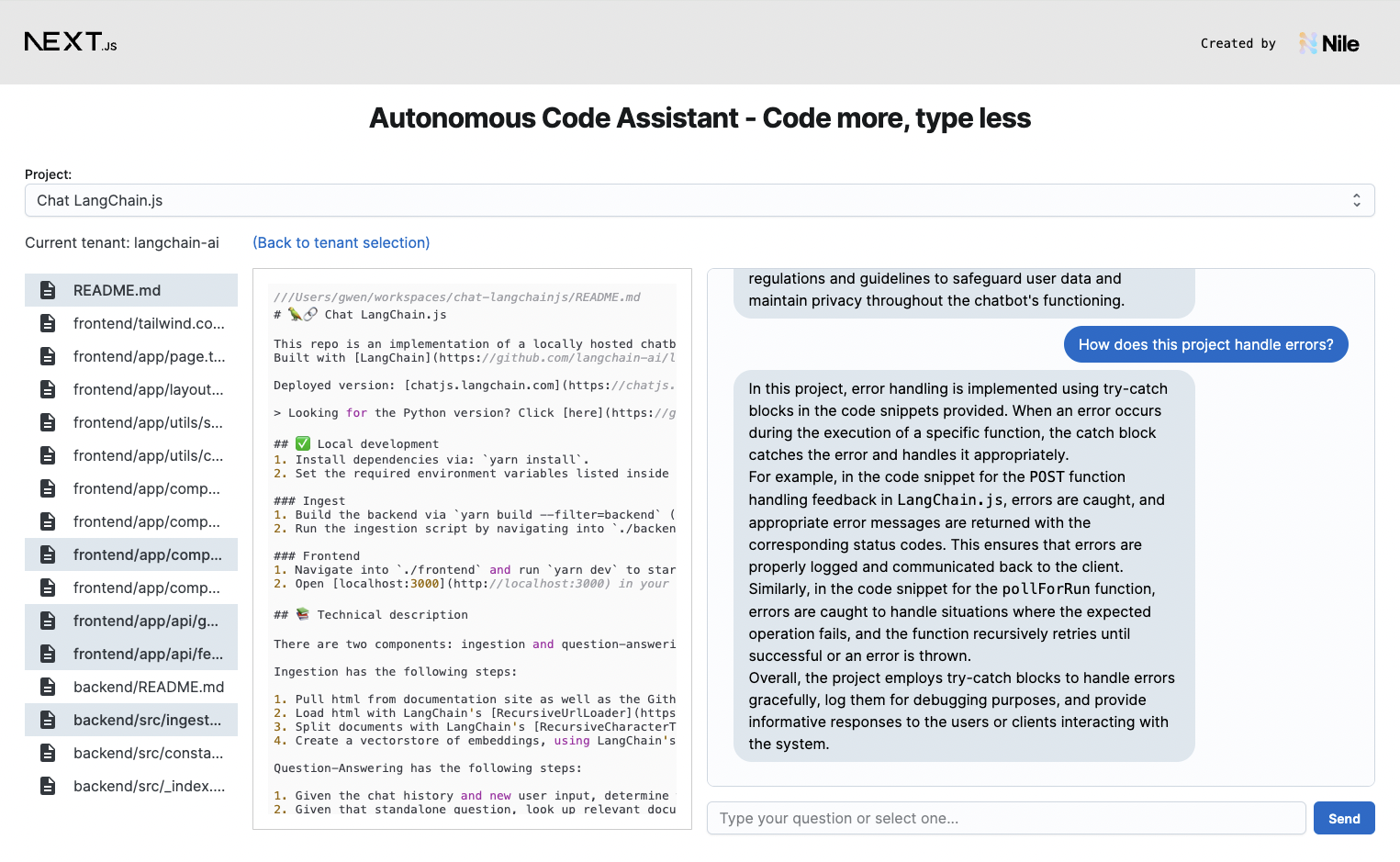Click the file icon beside frontend/app/layout...
Viewport: 1400px width, 862px height.
(47, 389)
